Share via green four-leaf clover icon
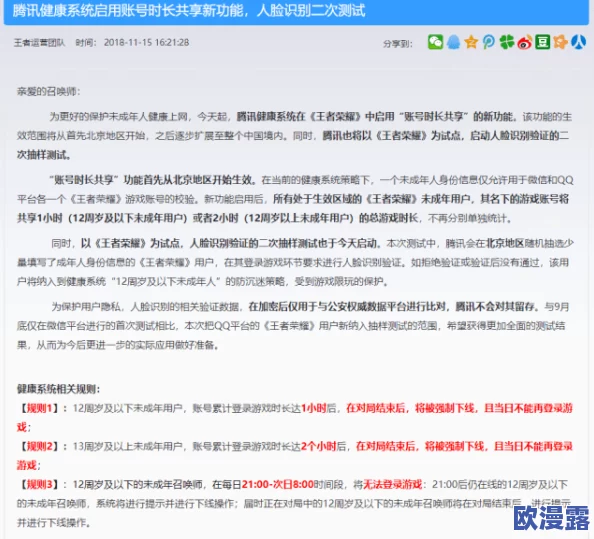594x539 pixels. click(x=506, y=42)
